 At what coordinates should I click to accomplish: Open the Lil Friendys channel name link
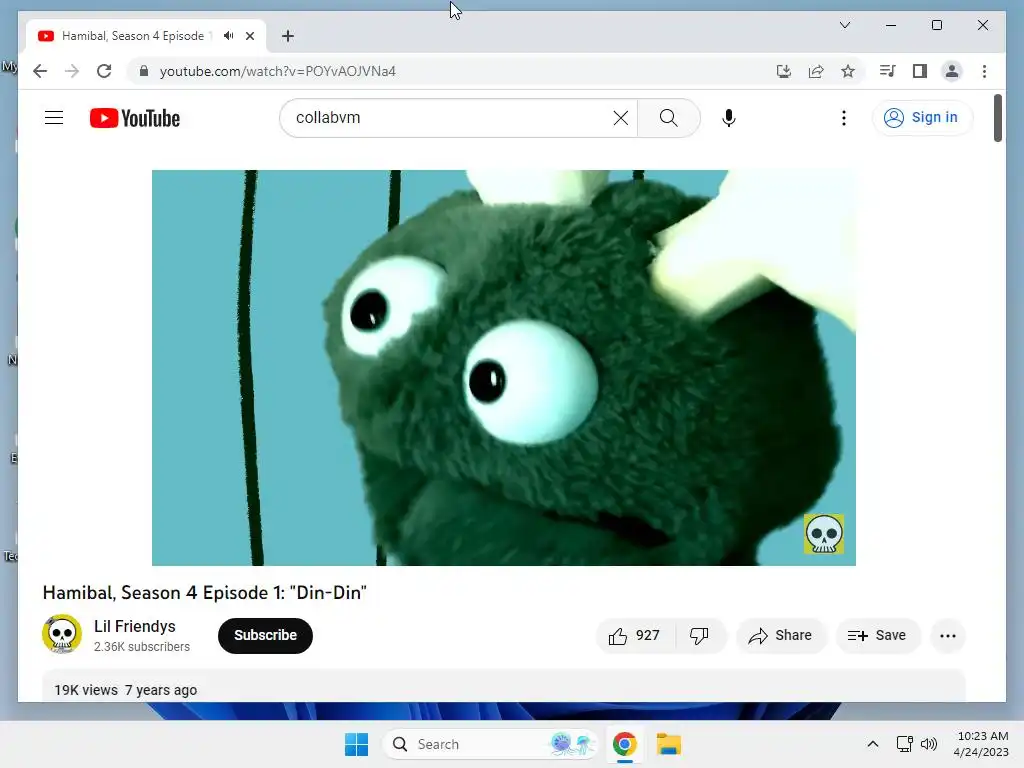(135, 626)
